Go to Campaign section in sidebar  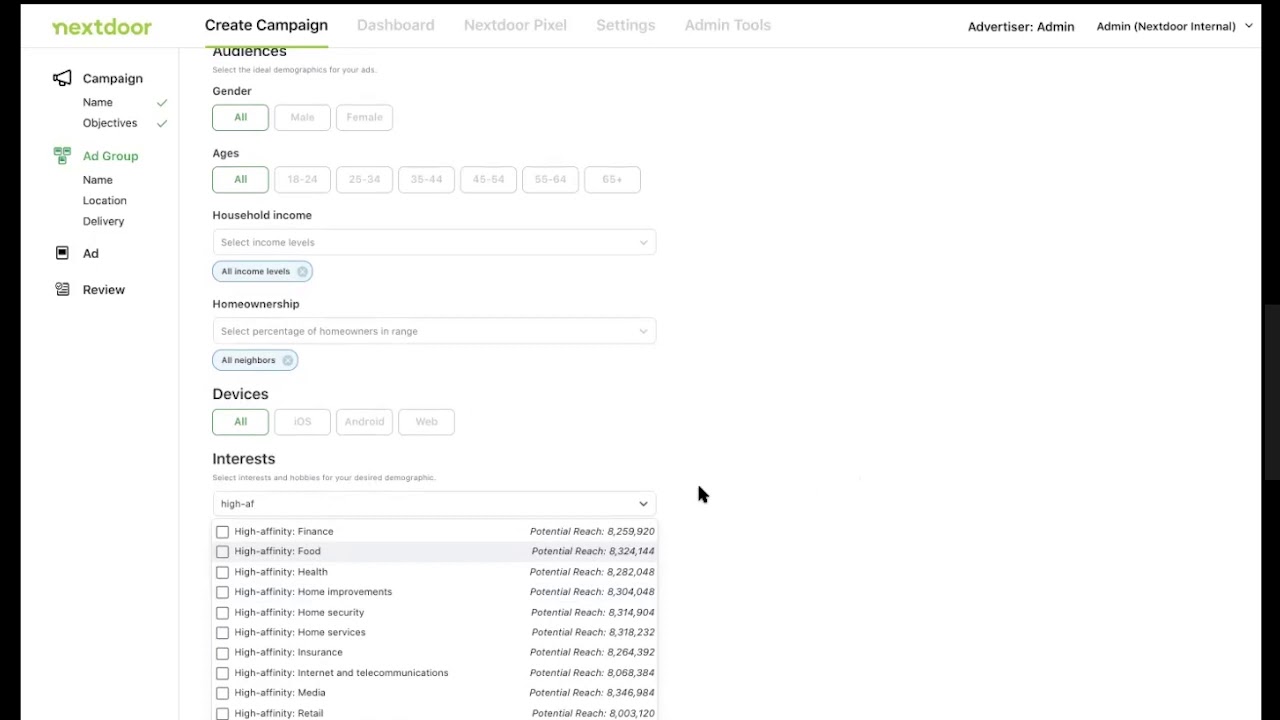pos(112,78)
